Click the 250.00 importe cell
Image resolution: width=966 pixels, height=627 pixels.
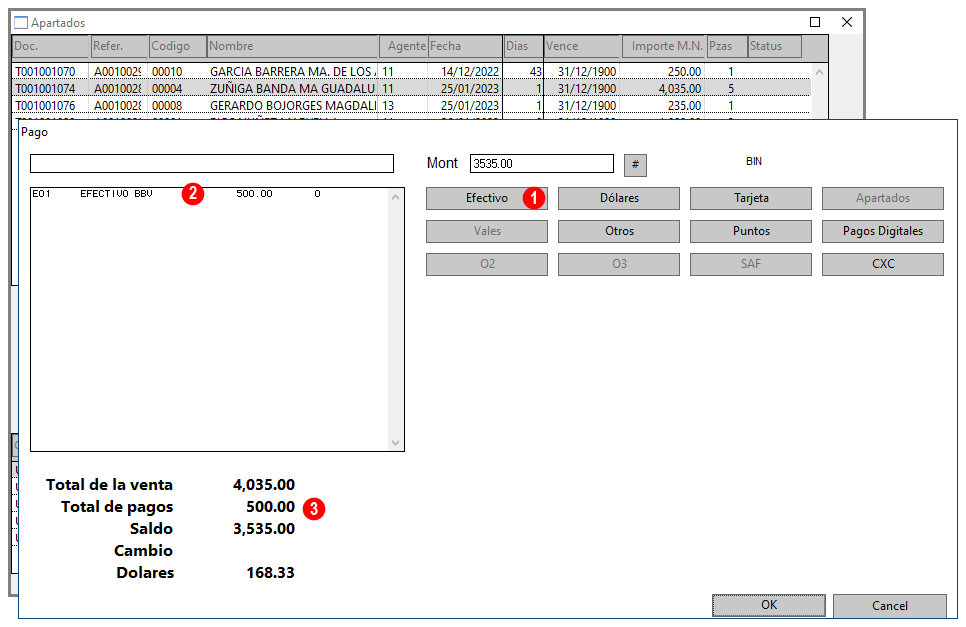[684, 71]
